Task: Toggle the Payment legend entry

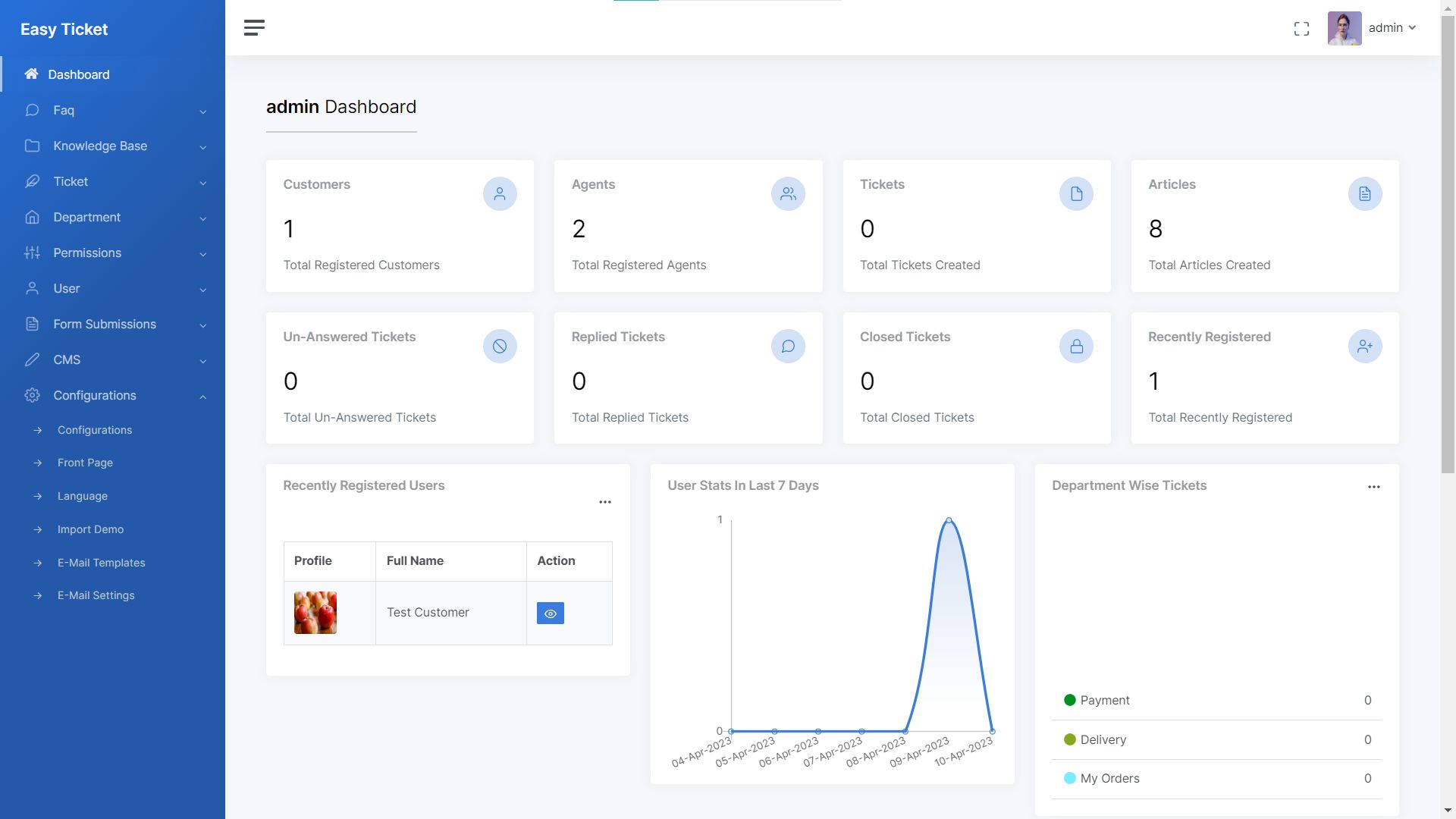Action: pos(1097,700)
